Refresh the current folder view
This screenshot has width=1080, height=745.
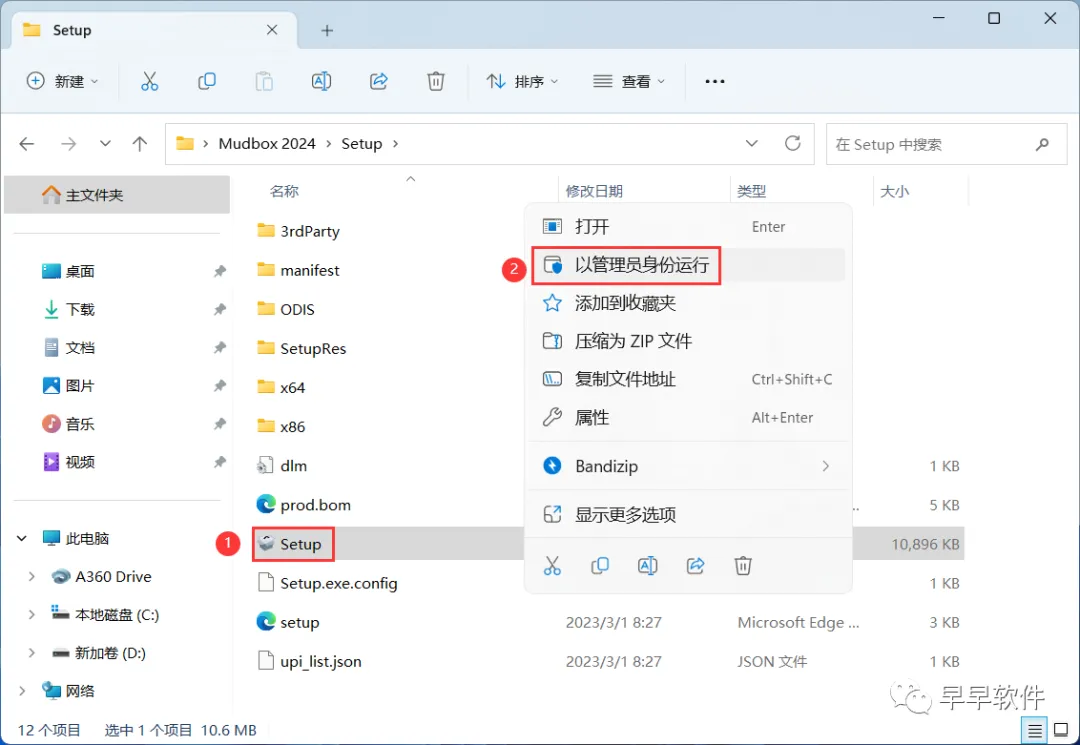pos(793,143)
